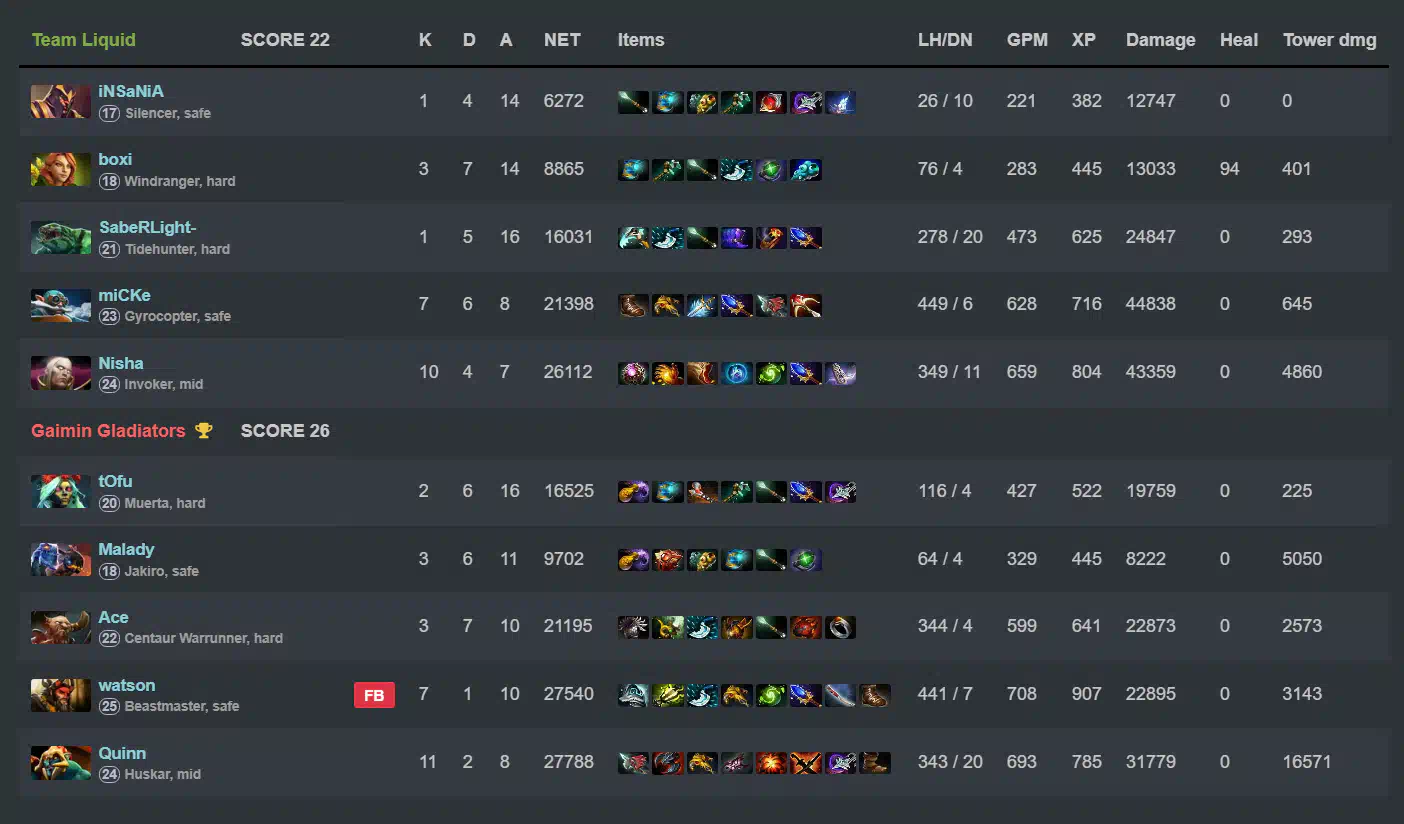This screenshot has width=1404, height=824.
Task: Select Quinn's Huskar hero portrait
Action: pos(61,763)
